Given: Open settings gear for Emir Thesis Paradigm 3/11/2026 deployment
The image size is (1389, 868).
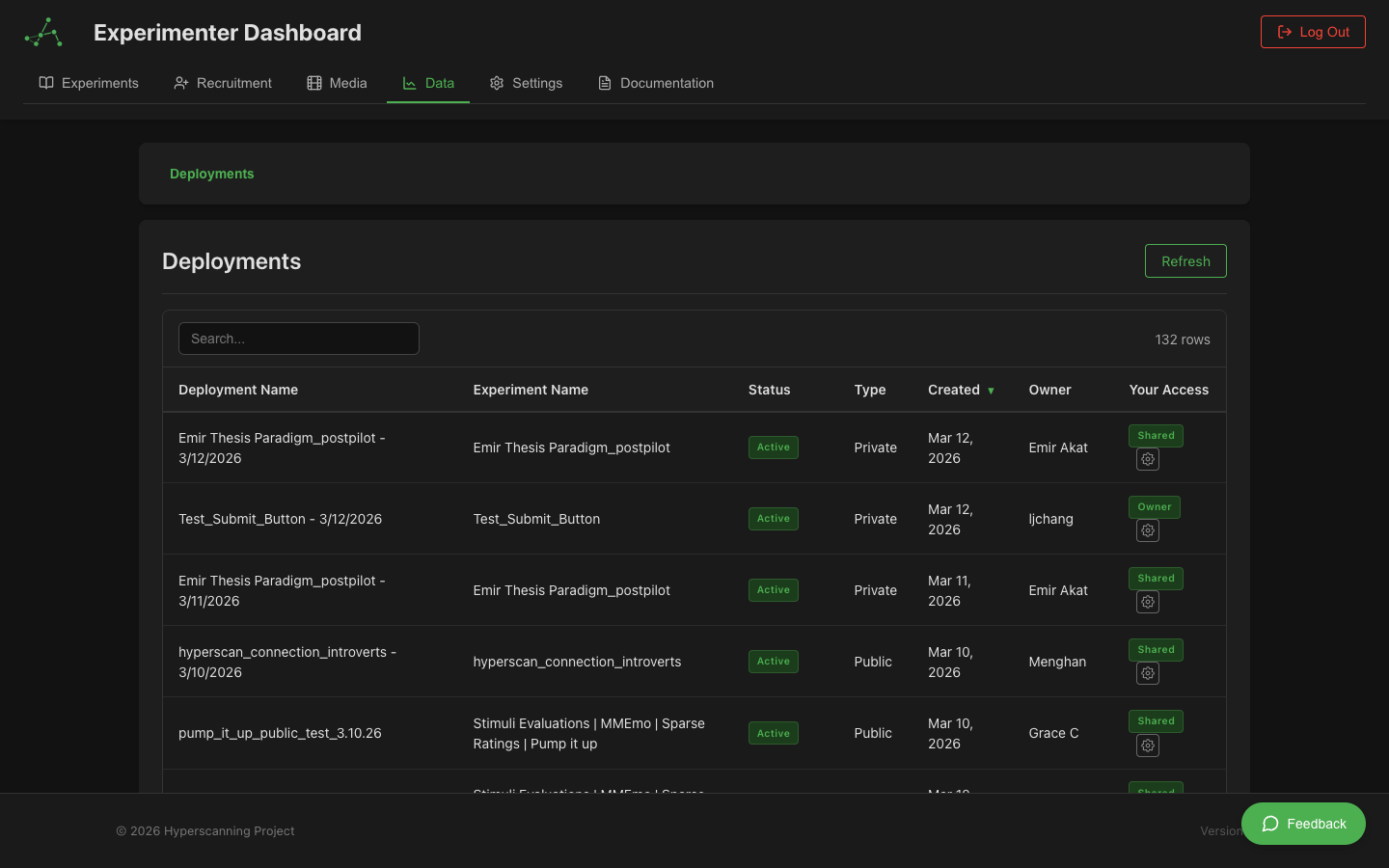Looking at the screenshot, I should point(1148,602).
